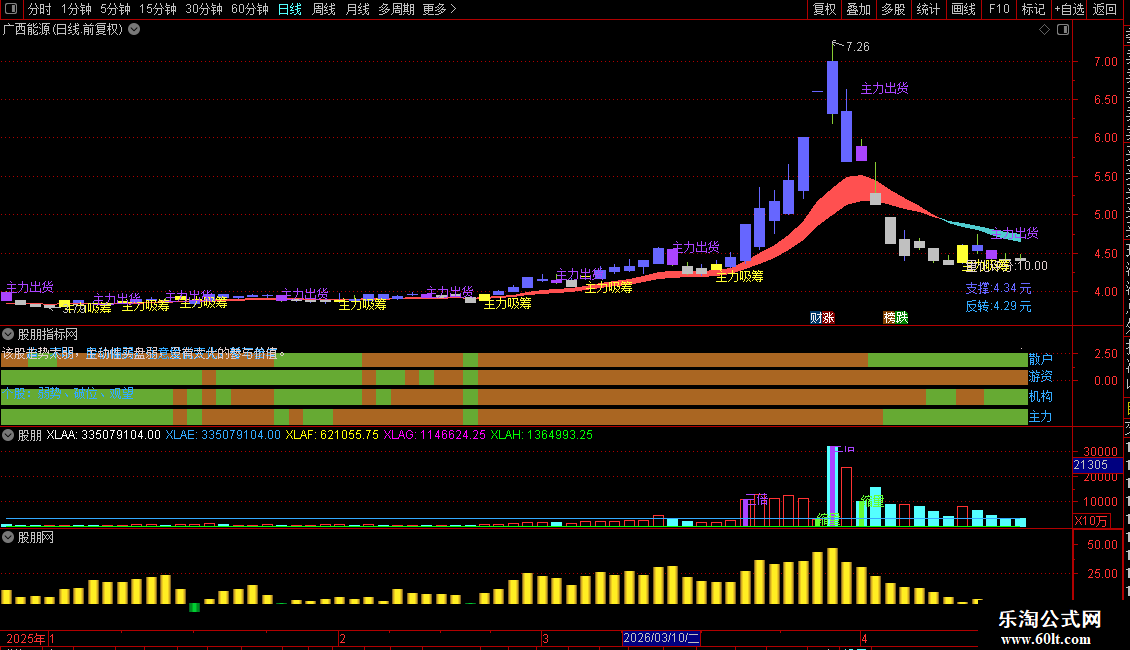Click the 散户 row label
The width and height of the screenshot is (1130, 650).
coord(1041,359)
